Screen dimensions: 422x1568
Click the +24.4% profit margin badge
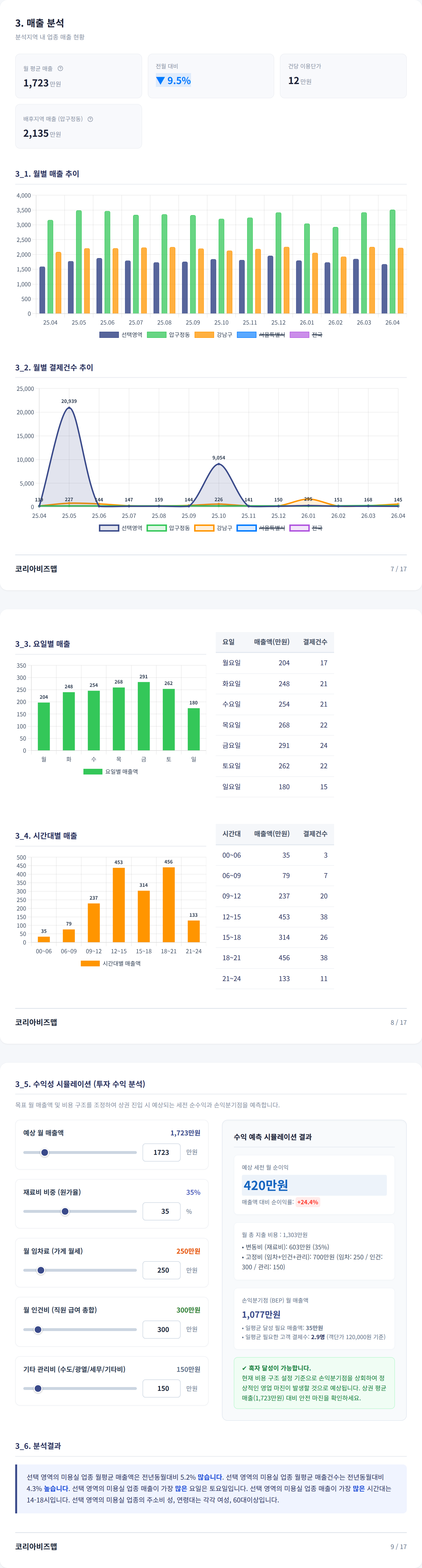(307, 1202)
